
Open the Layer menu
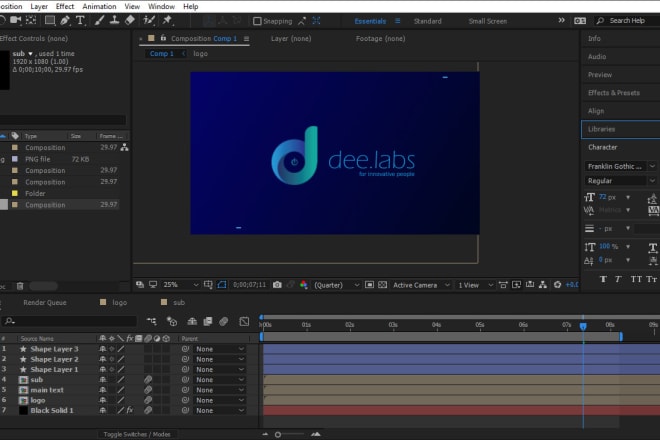pos(39,6)
